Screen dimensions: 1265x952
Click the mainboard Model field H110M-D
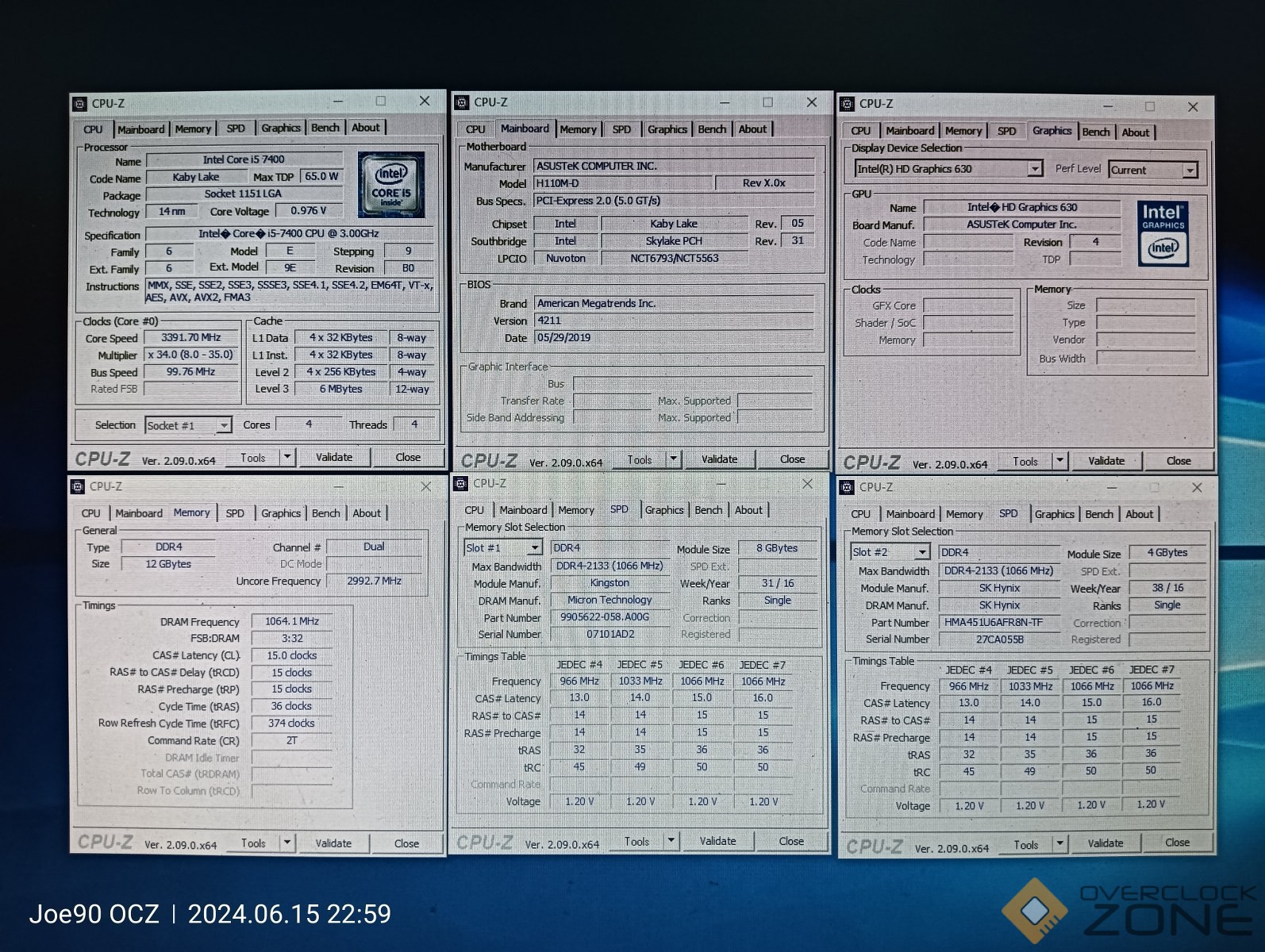click(x=624, y=183)
